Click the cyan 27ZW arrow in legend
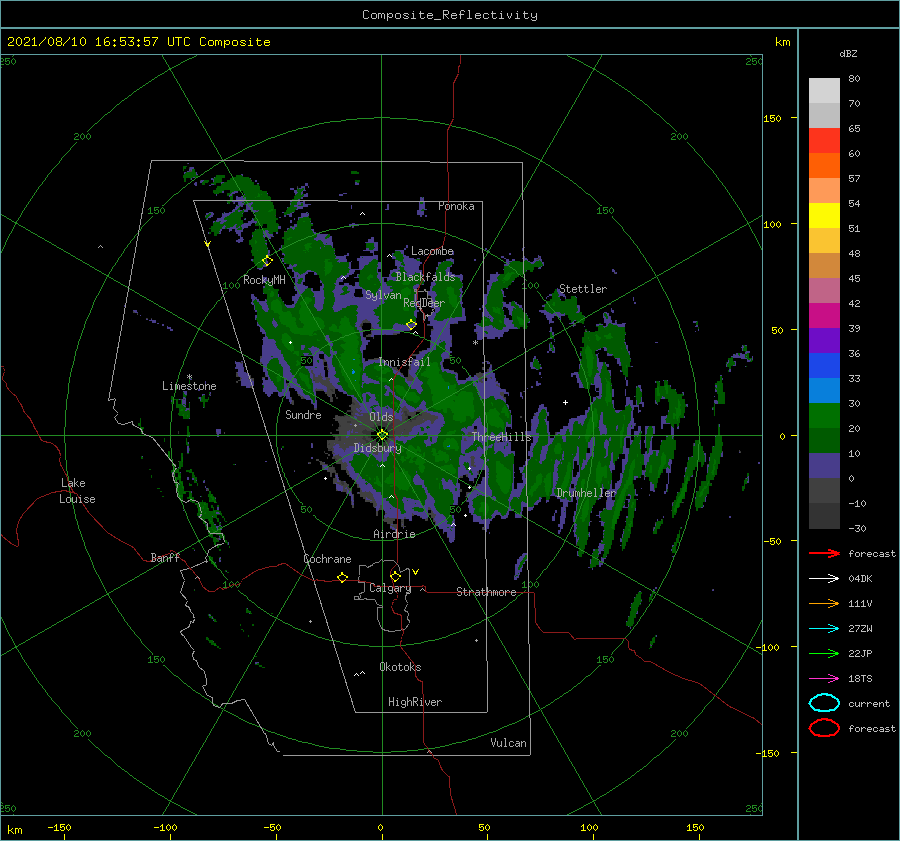900x841 pixels. (824, 629)
